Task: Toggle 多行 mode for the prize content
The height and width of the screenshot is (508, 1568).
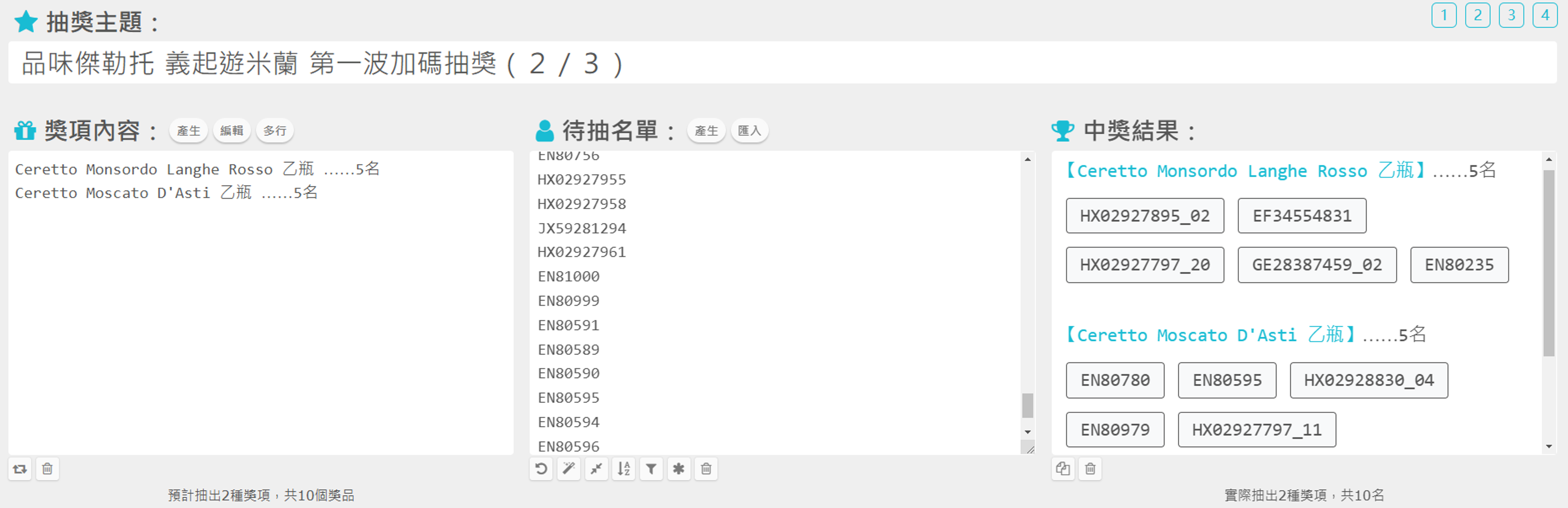Action: (275, 131)
